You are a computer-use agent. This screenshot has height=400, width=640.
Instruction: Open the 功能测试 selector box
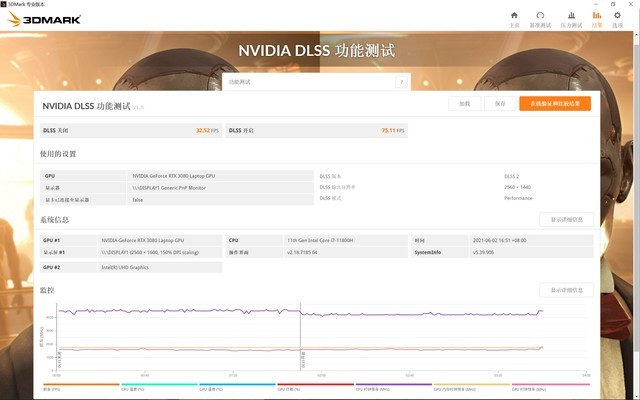(316, 82)
